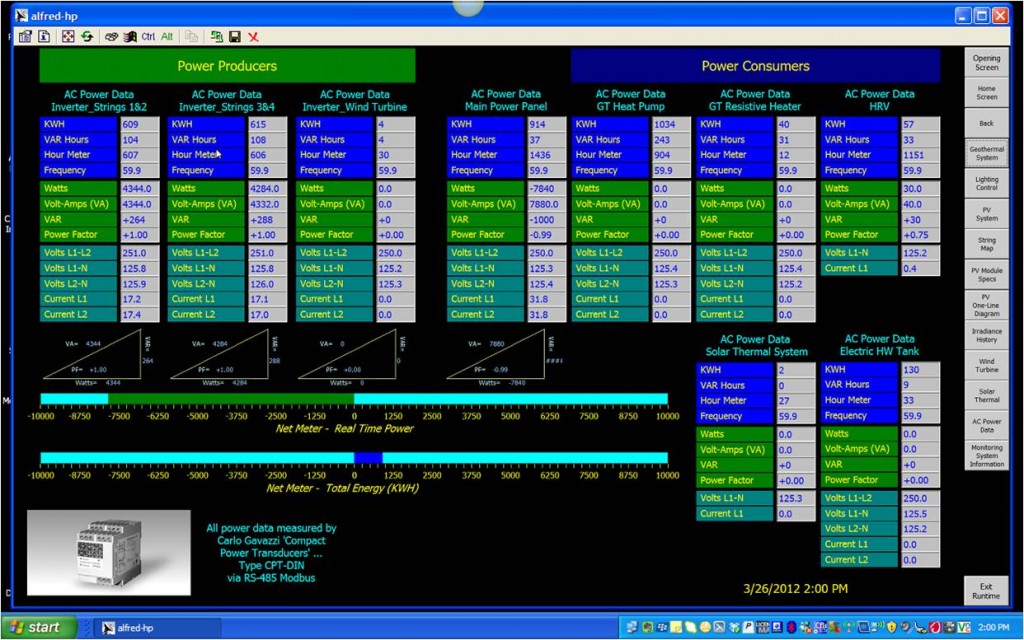This screenshot has height=640, width=1024.
Task: Select the Wind Turbine navigation button
Action: [x=986, y=366]
